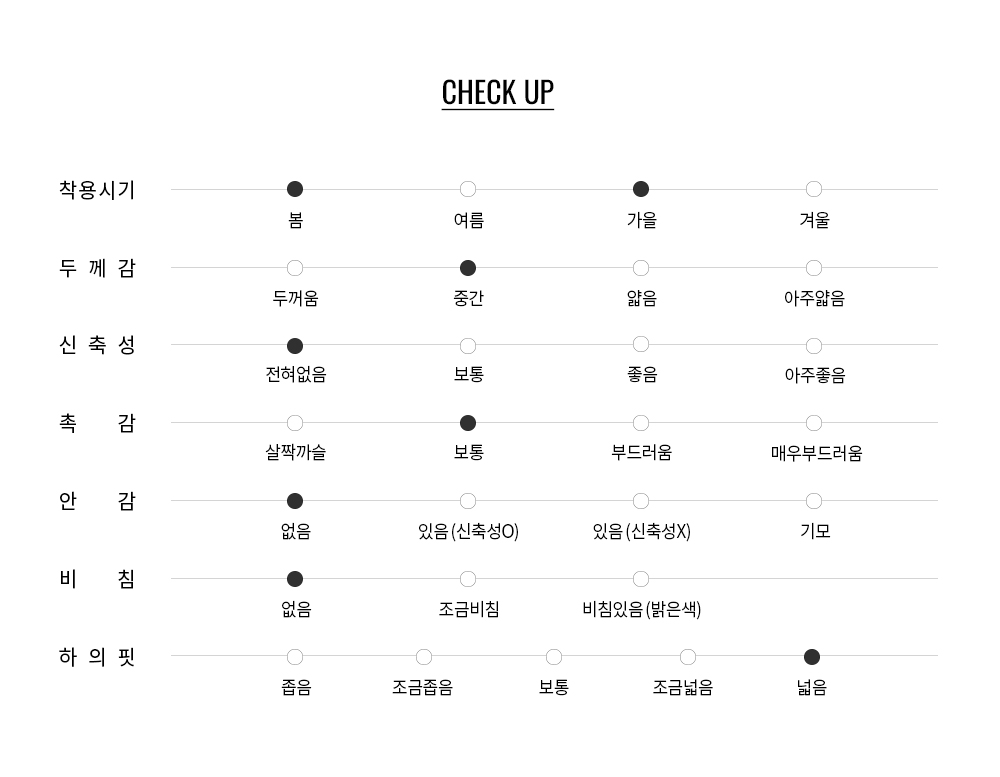Choose the 있음 (신축성O) lining dot
This screenshot has width=1000, height=777.
pos(468,501)
